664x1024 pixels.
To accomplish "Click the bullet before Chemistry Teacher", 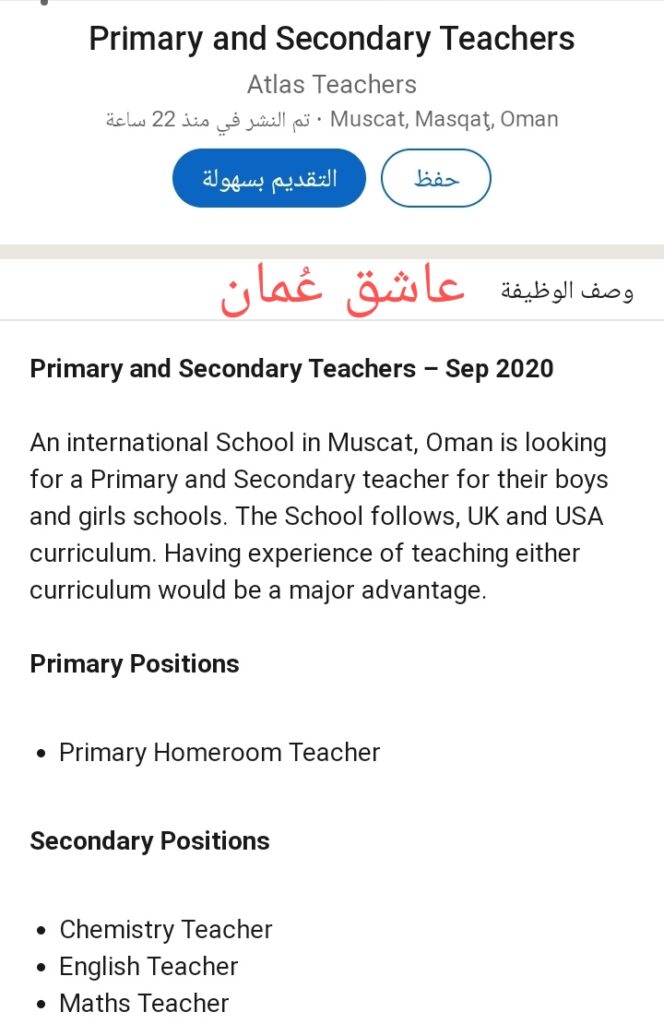I will click(x=41, y=930).
